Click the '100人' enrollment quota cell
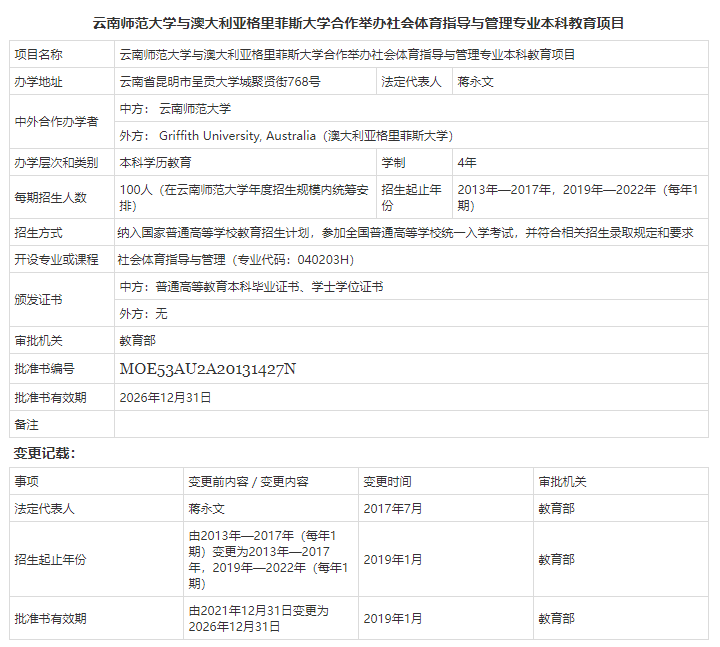The image size is (720, 647). (244, 197)
